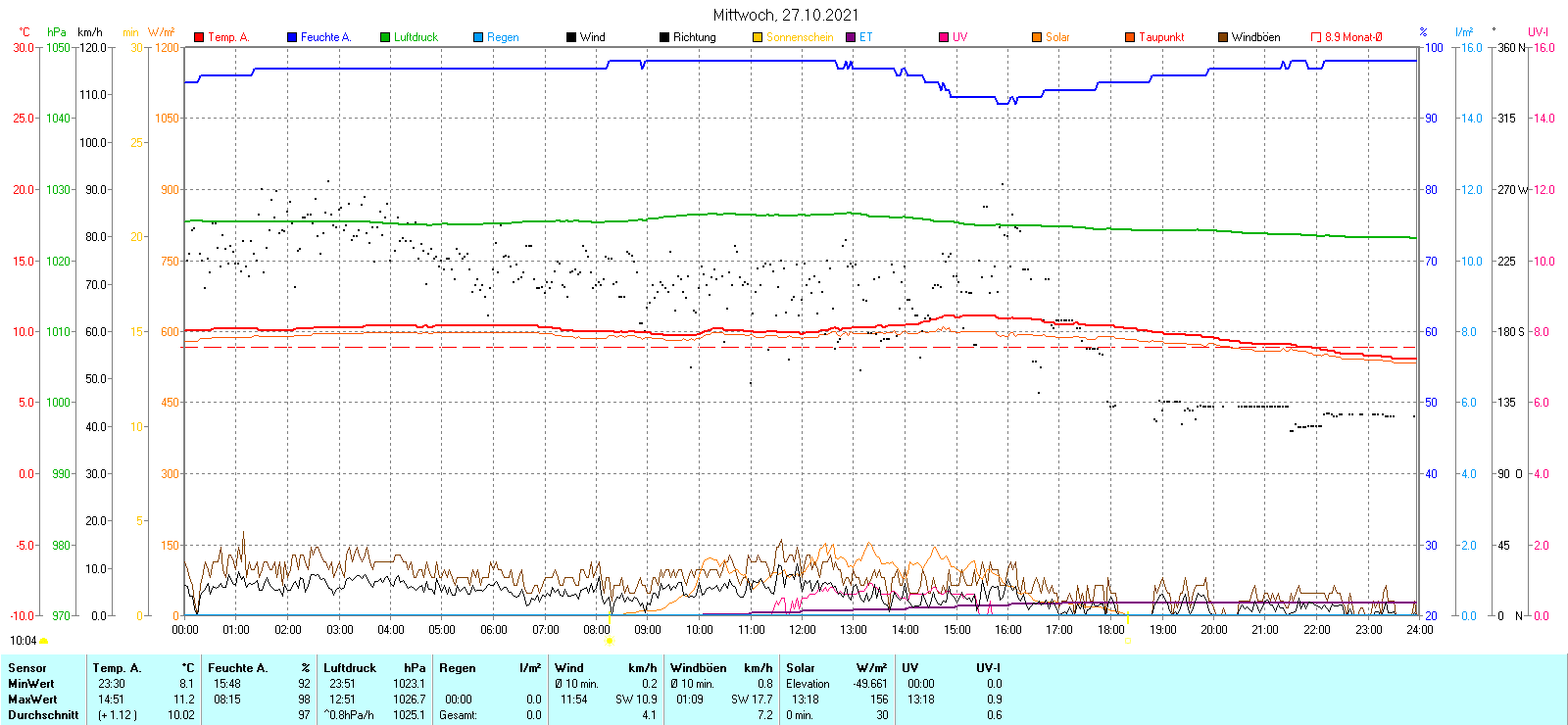Select average temperature value 10.02

tap(181, 715)
